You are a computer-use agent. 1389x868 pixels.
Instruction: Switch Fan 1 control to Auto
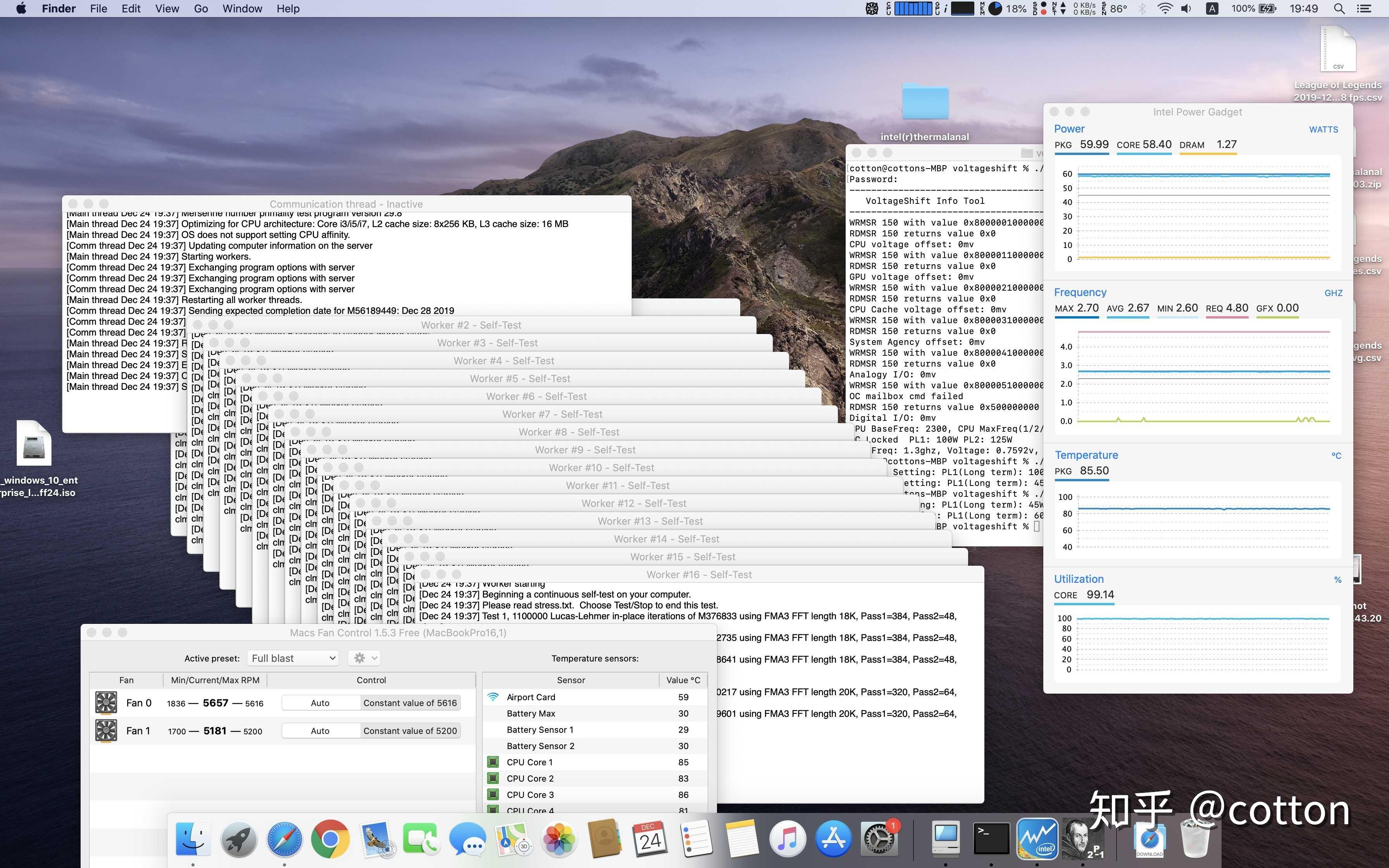[320, 731]
